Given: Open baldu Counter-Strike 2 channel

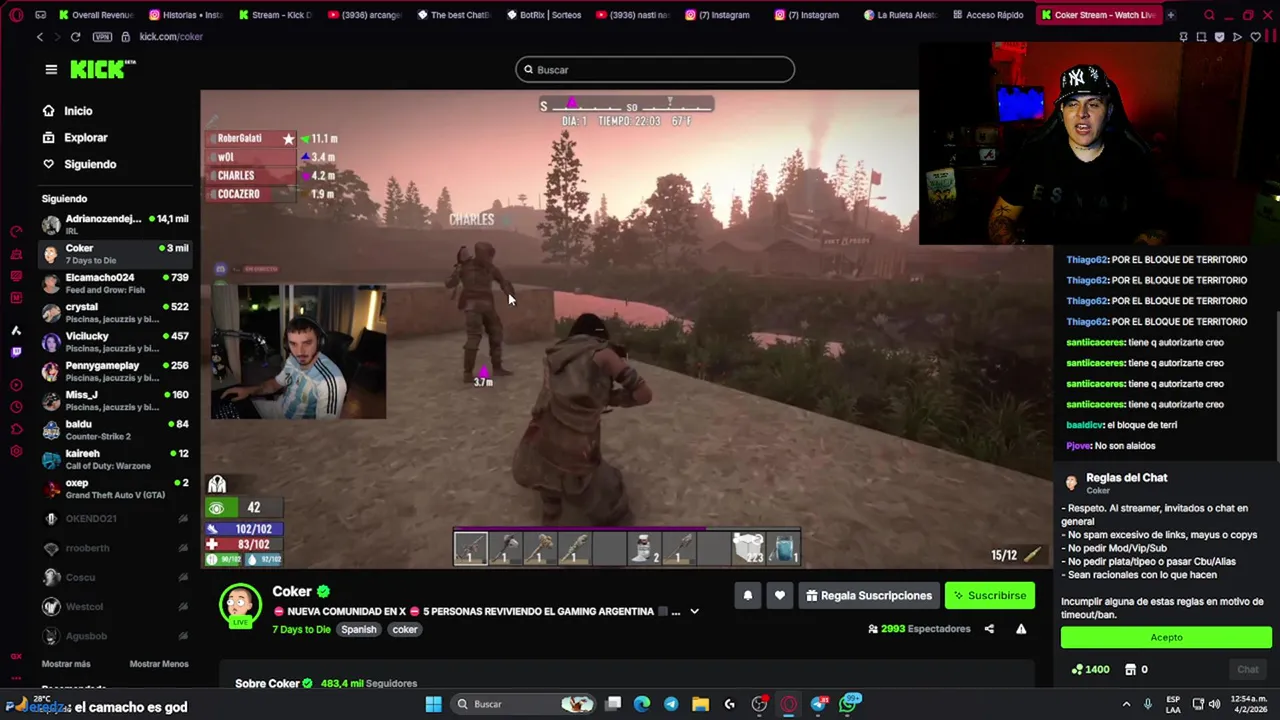Looking at the screenshot, I should pos(115,429).
